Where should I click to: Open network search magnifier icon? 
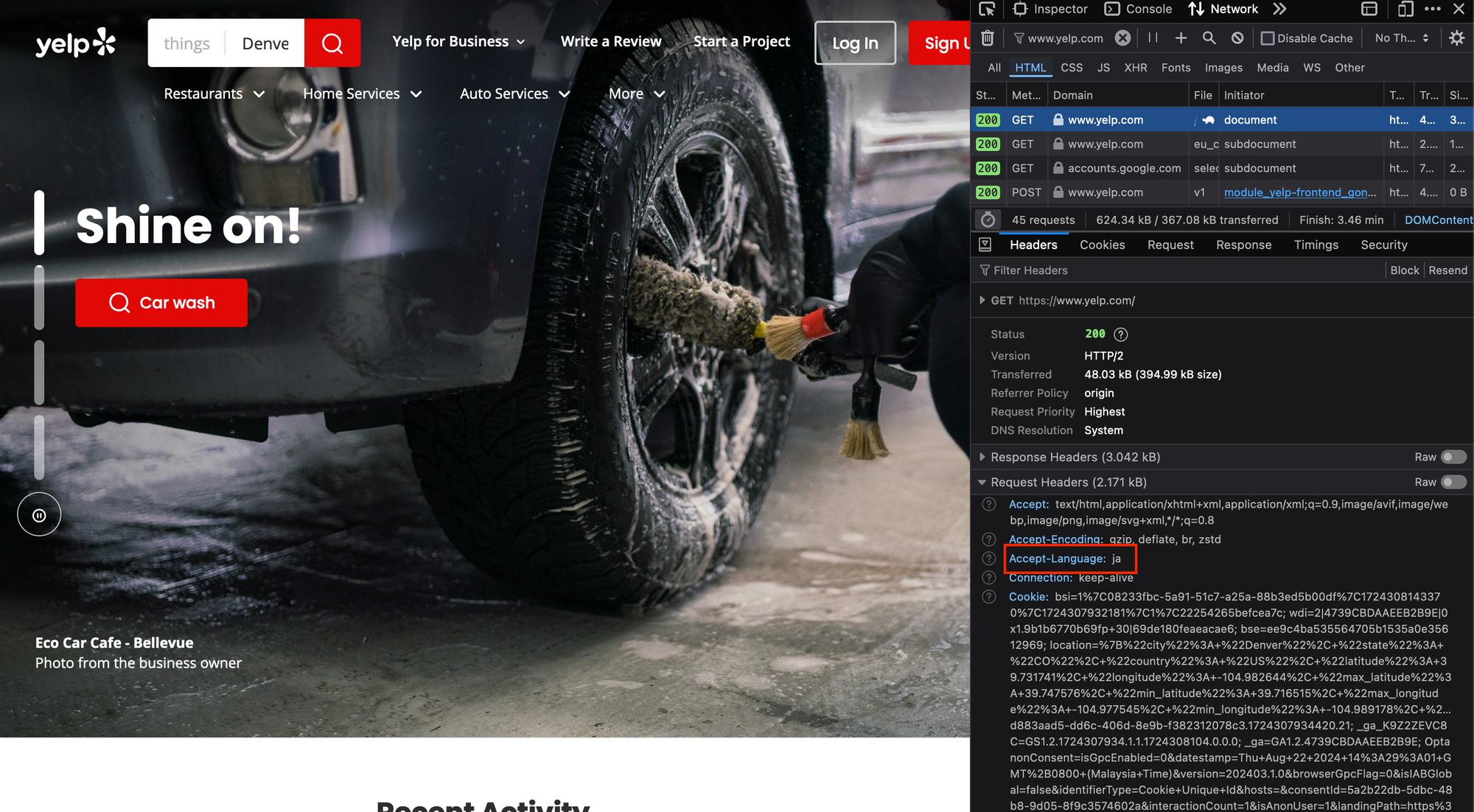(x=1209, y=38)
